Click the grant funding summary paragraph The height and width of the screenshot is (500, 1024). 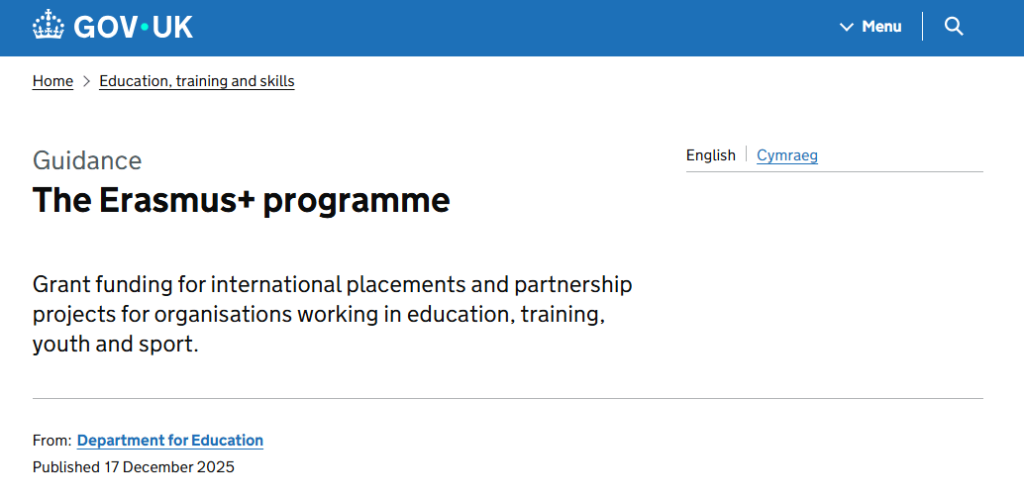tap(332, 314)
